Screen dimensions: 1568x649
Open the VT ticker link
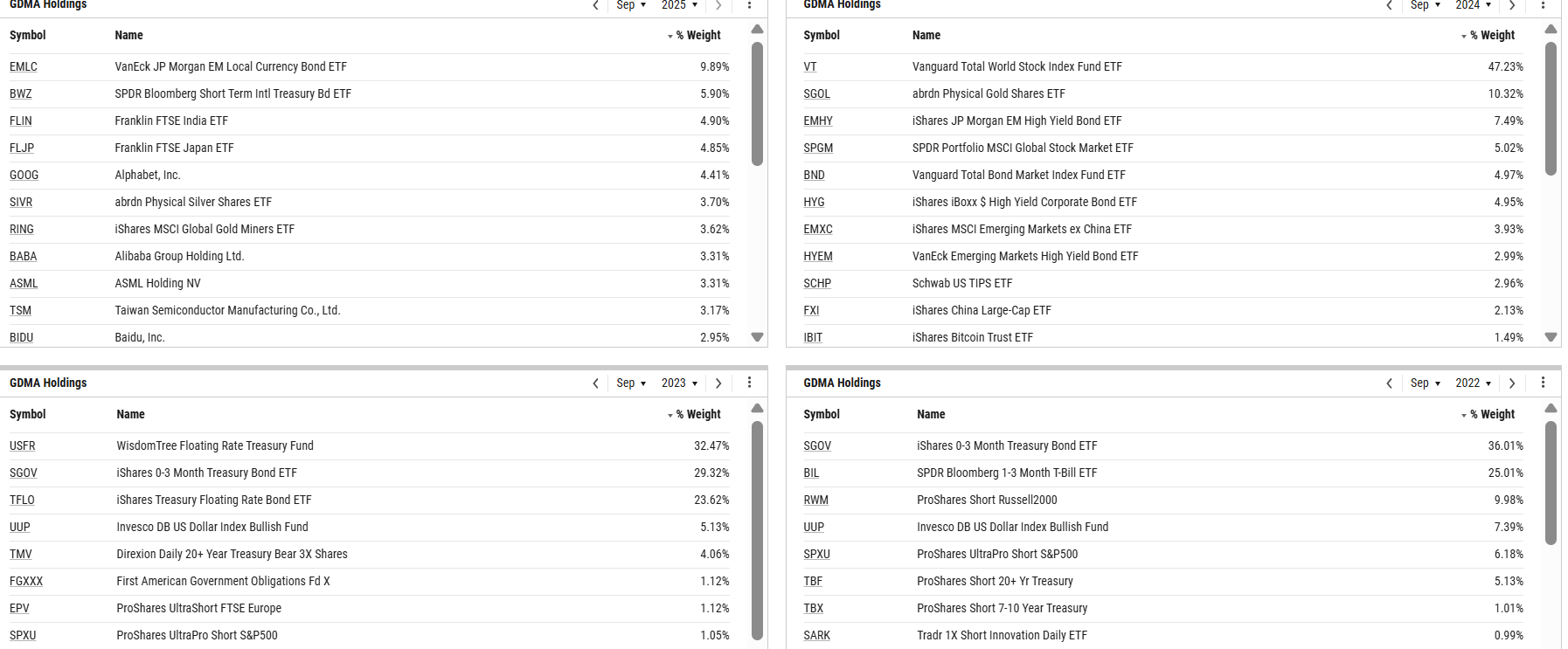(810, 67)
